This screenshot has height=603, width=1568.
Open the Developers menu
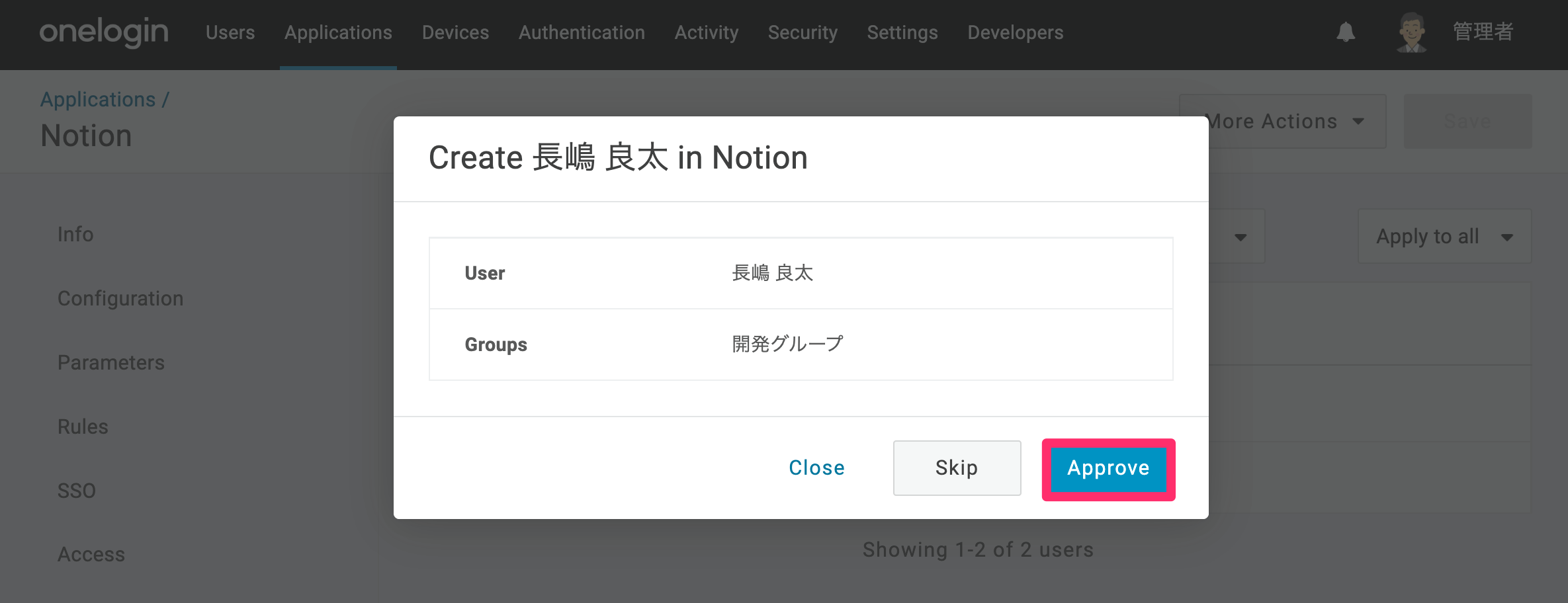click(x=1015, y=32)
